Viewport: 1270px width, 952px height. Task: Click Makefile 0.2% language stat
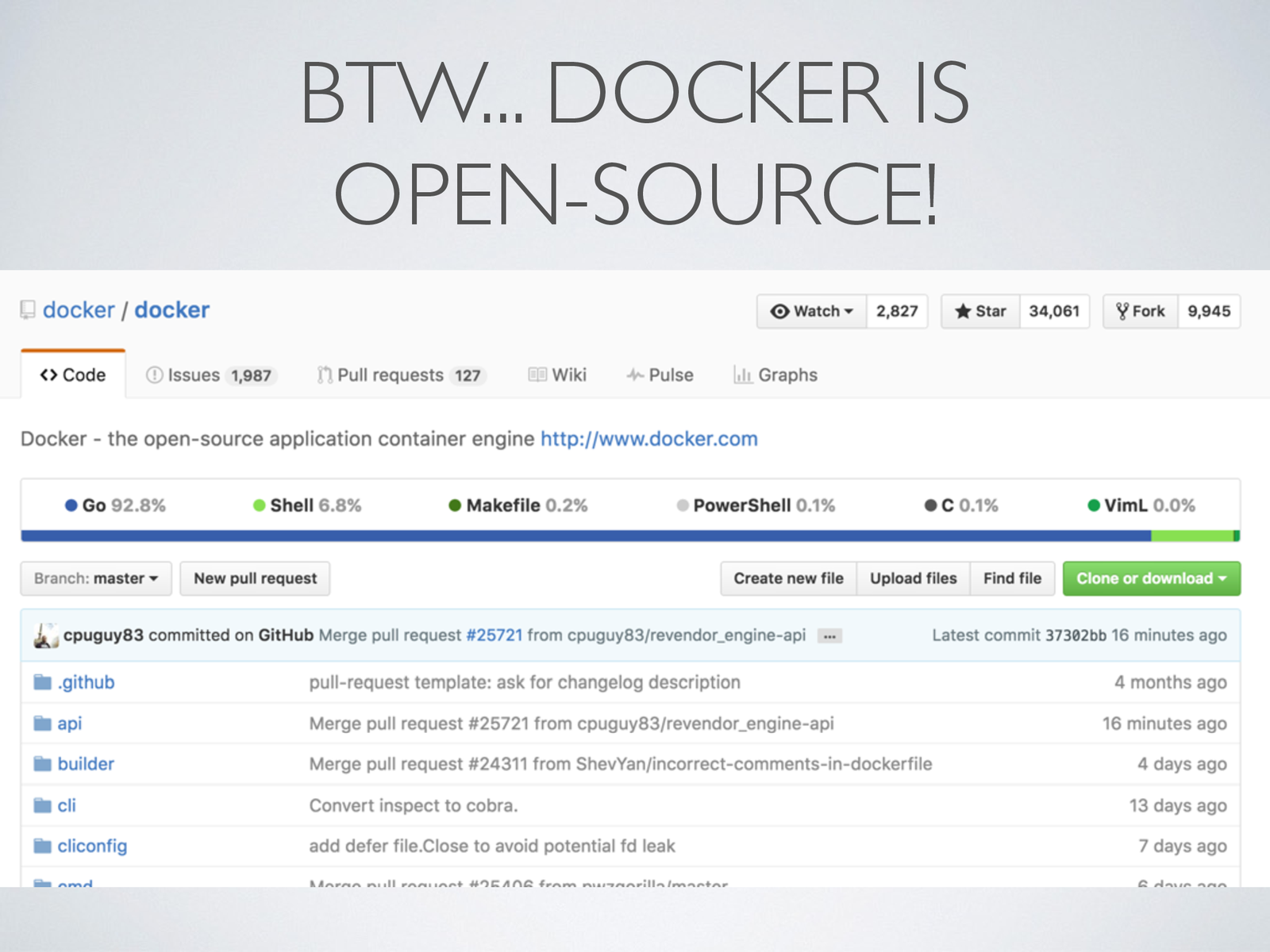click(x=518, y=505)
